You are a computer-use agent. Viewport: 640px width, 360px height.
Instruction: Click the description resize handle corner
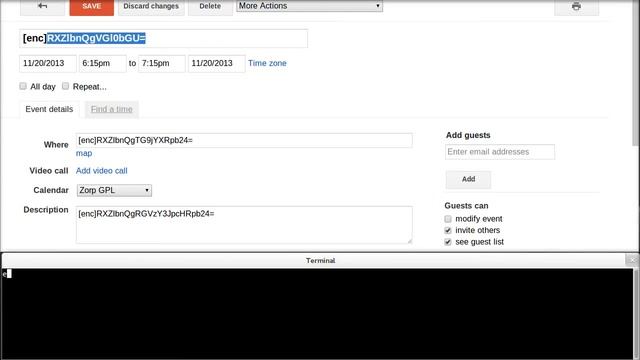click(x=409, y=241)
